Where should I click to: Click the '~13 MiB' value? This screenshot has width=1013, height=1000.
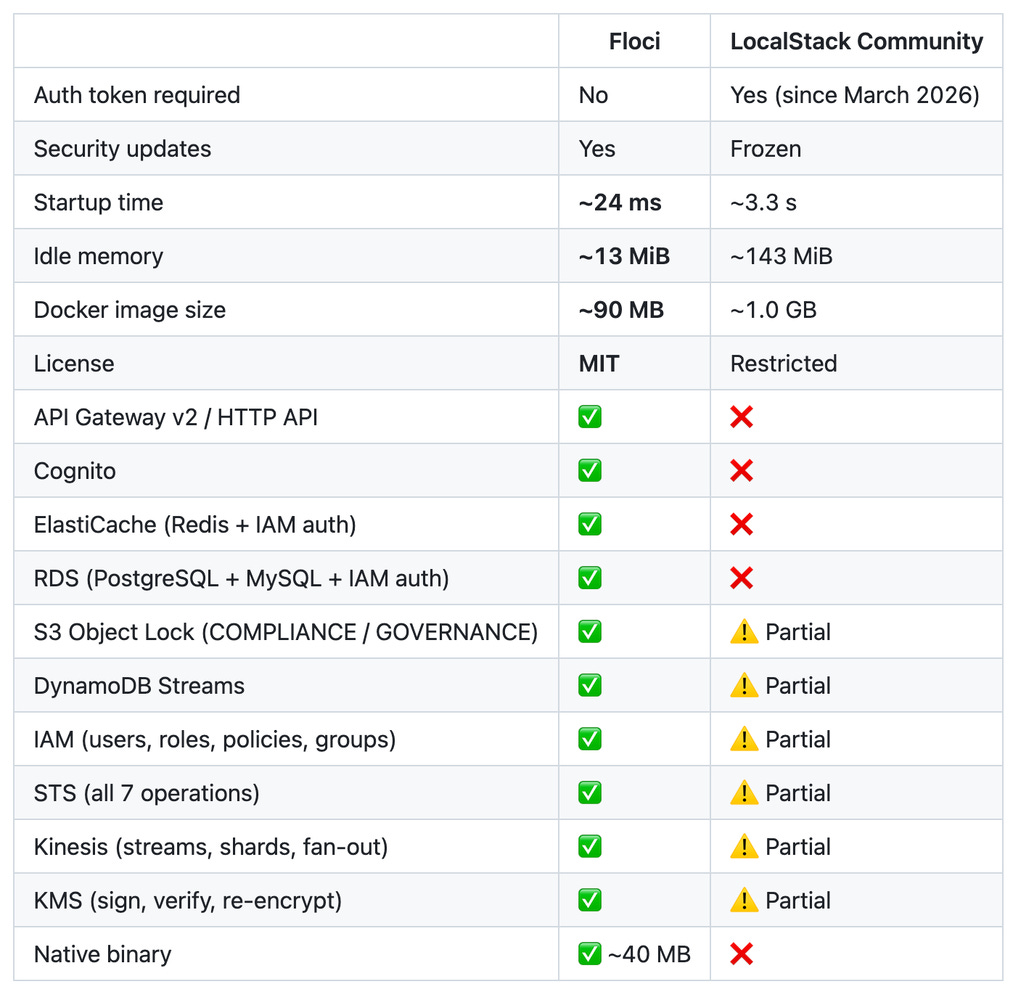click(624, 256)
